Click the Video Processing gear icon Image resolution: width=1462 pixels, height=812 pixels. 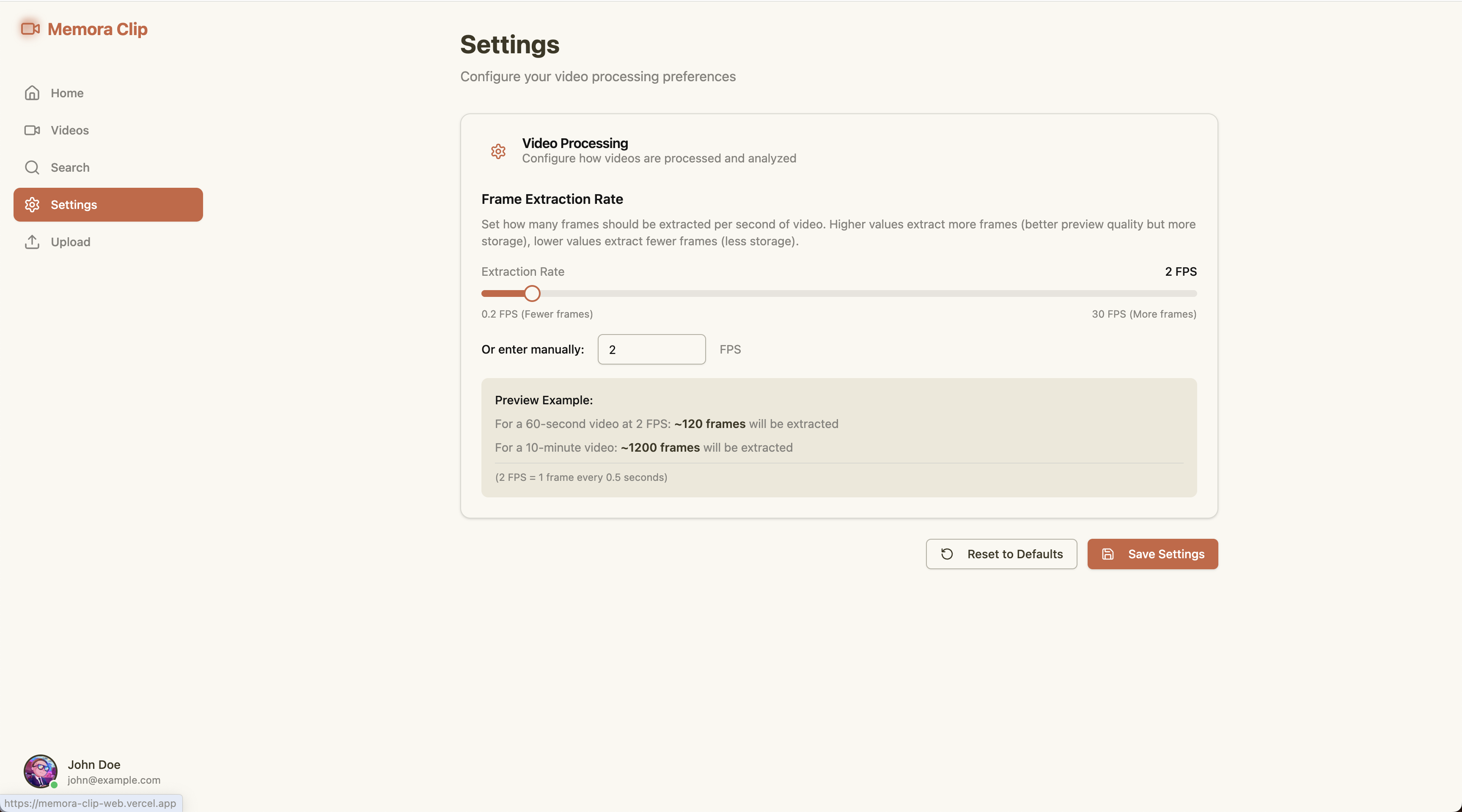(x=498, y=151)
